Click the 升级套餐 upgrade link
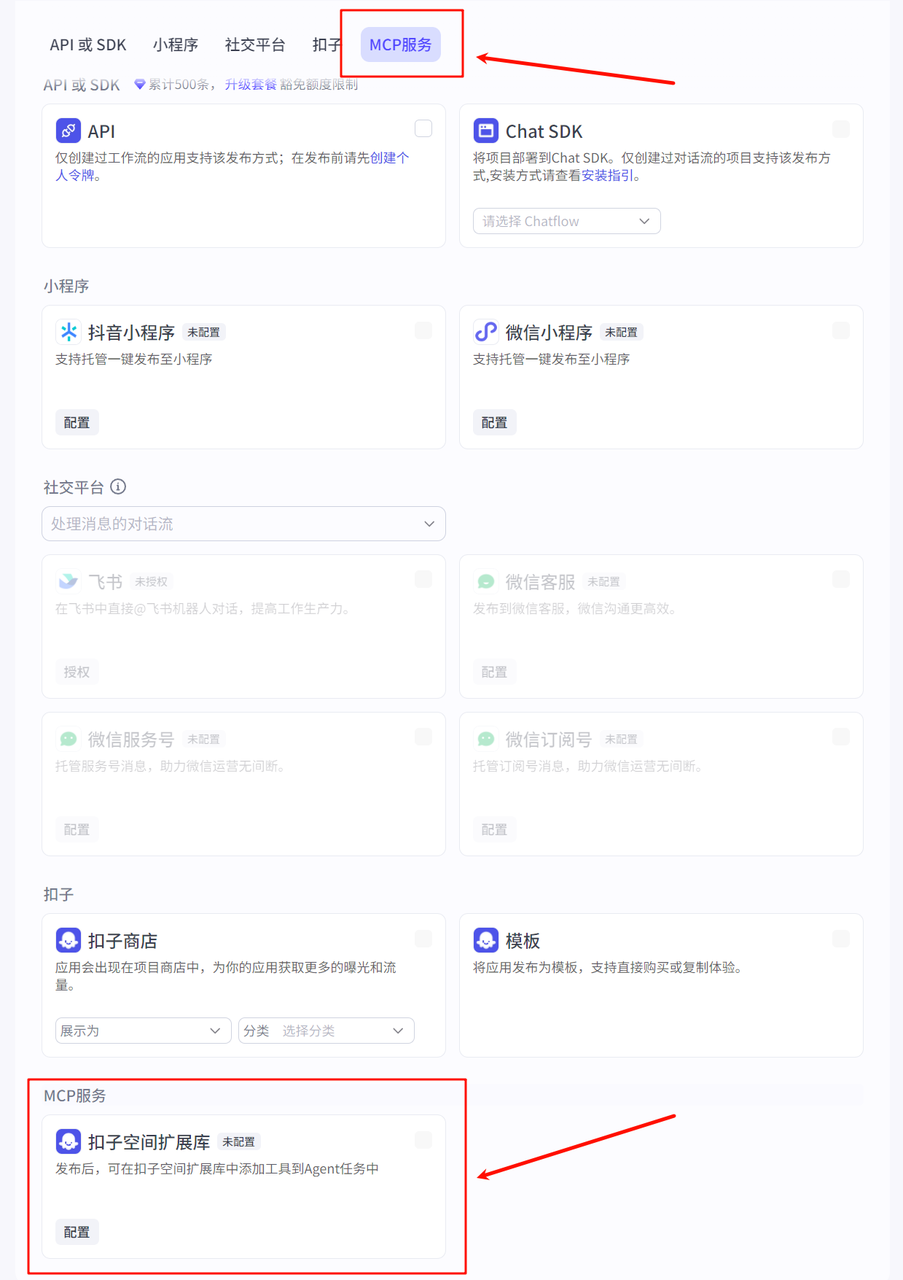903x1280 pixels. pos(250,85)
